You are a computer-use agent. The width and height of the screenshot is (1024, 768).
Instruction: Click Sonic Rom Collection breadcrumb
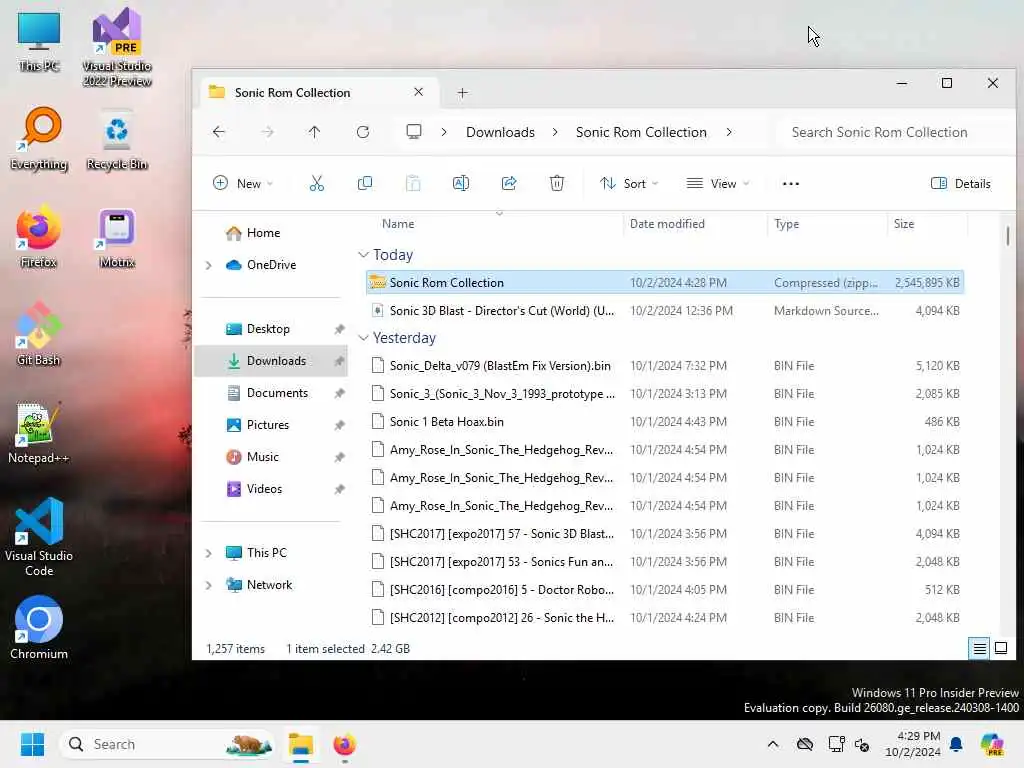tap(641, 132)
